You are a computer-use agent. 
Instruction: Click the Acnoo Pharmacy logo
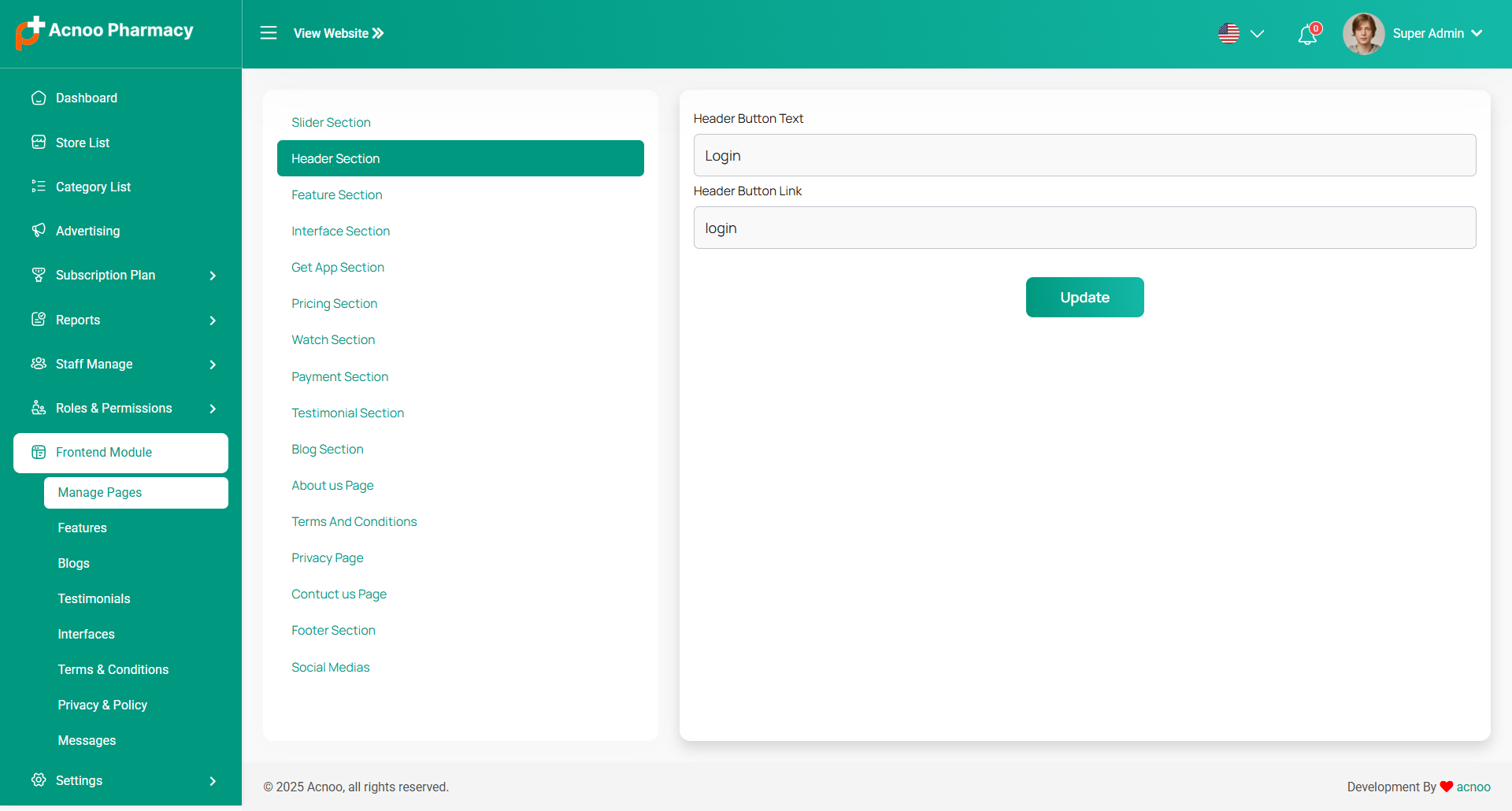click(105, 31)
